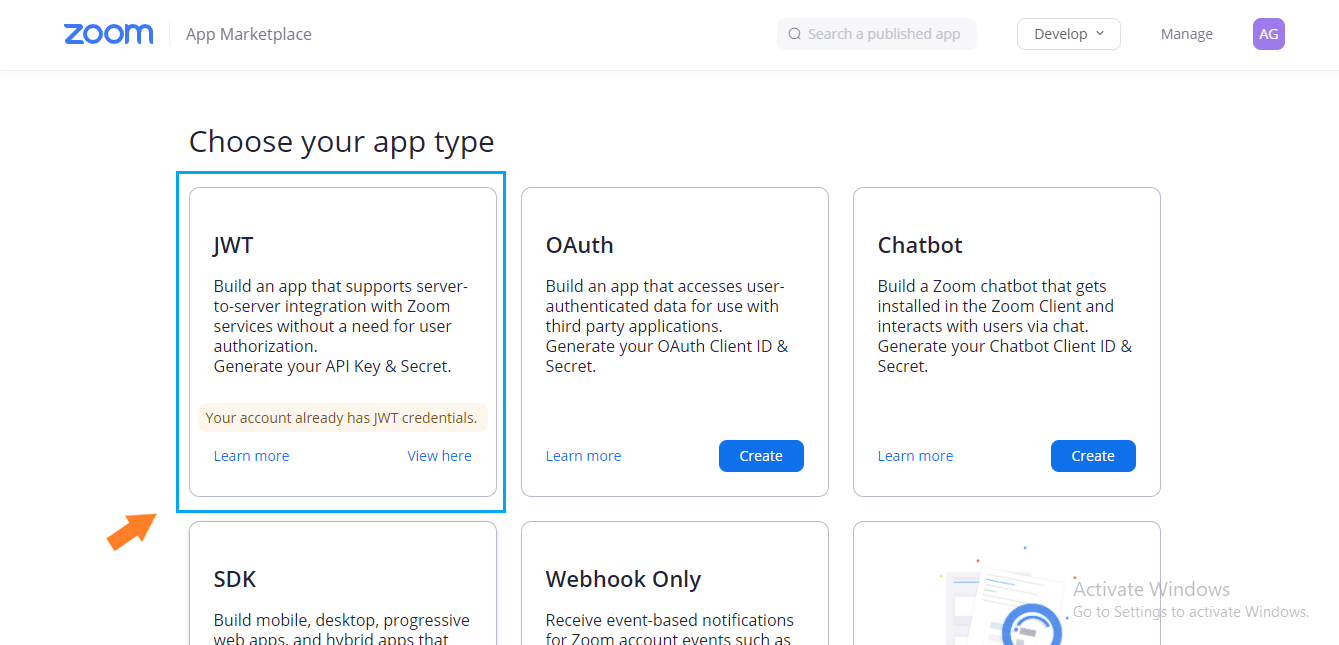Open the Manage page
The image size is (1339, 645).
1187,34
